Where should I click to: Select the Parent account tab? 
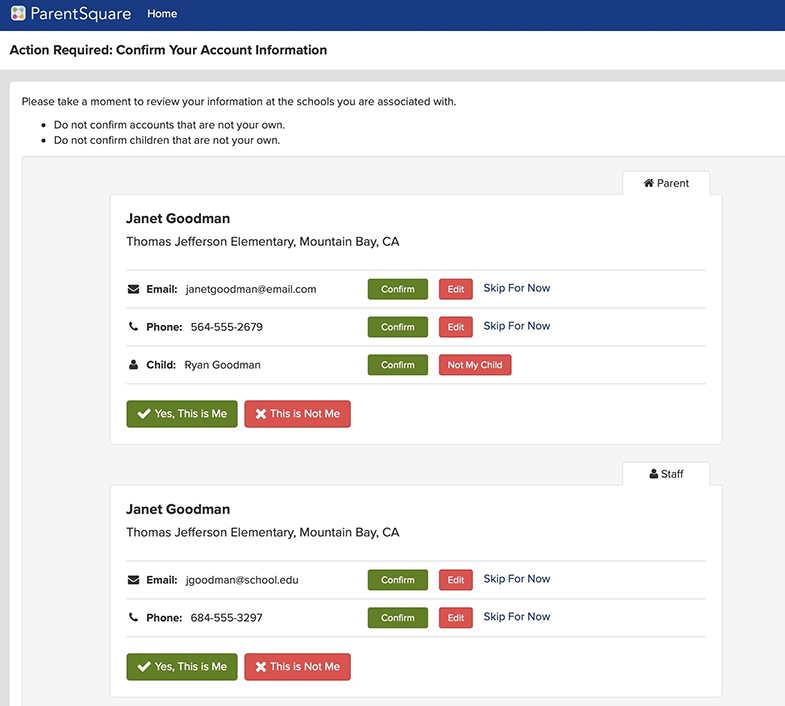(666, 183)
